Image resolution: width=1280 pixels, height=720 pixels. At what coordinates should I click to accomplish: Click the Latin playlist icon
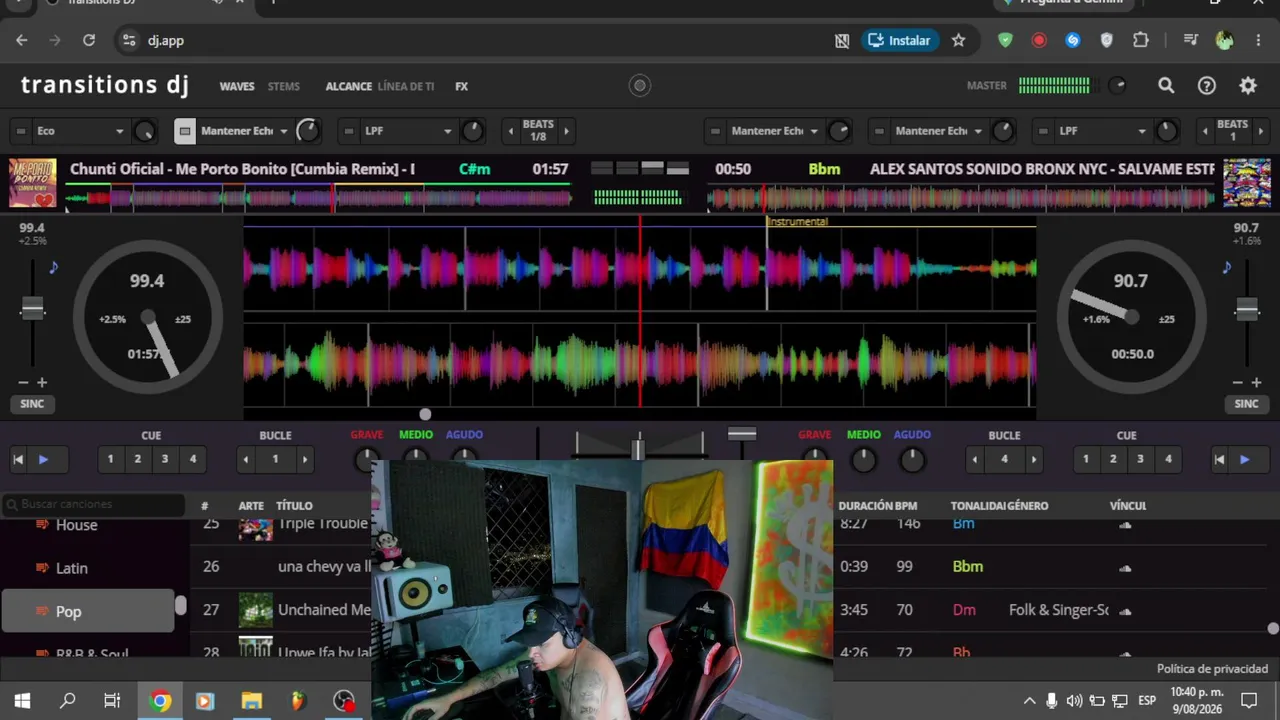click(x=42, y=567)
